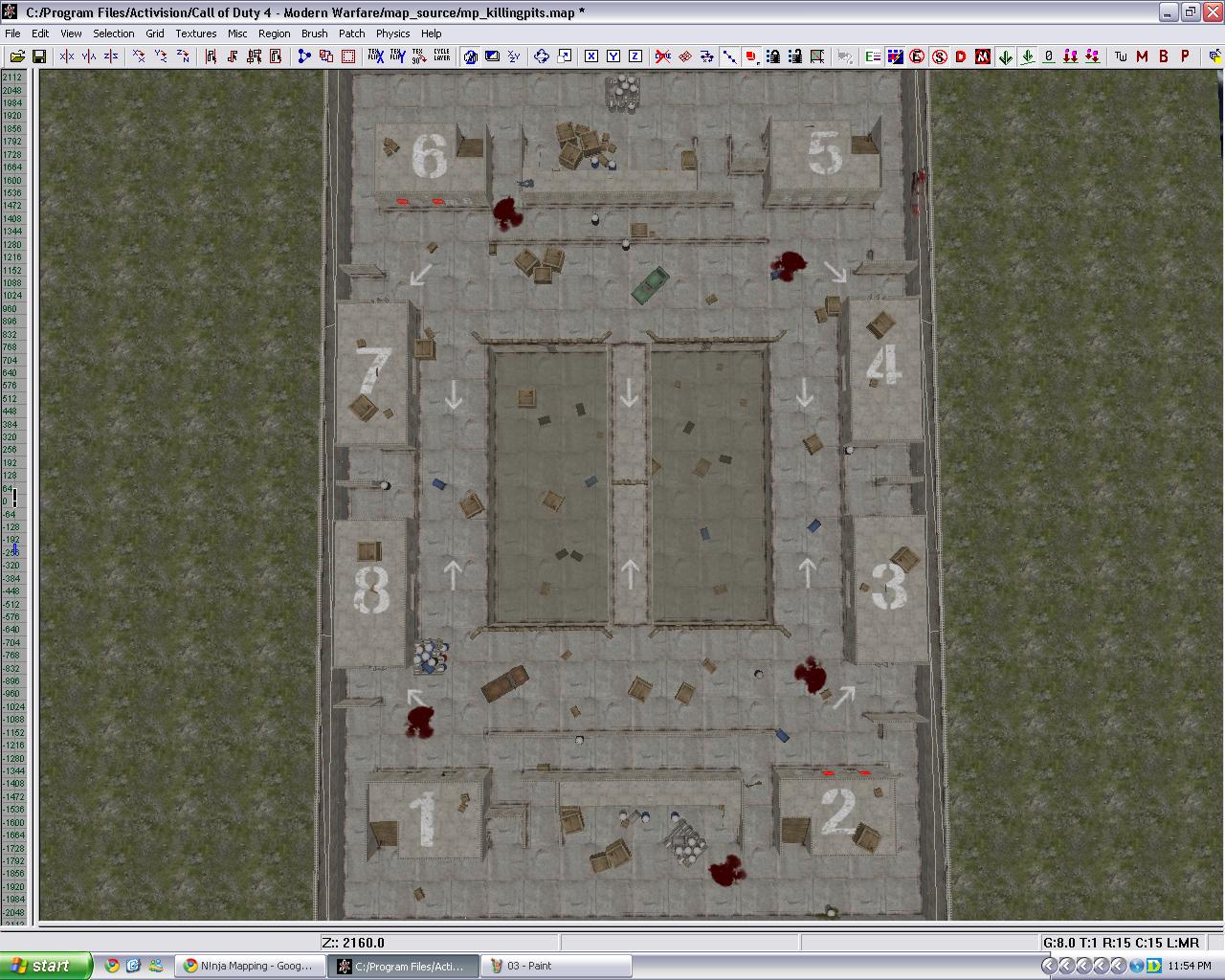Viewport: 1225px width, 980px height.
Task: Flip selection along the Z axis
Action: tap(111, 56)
